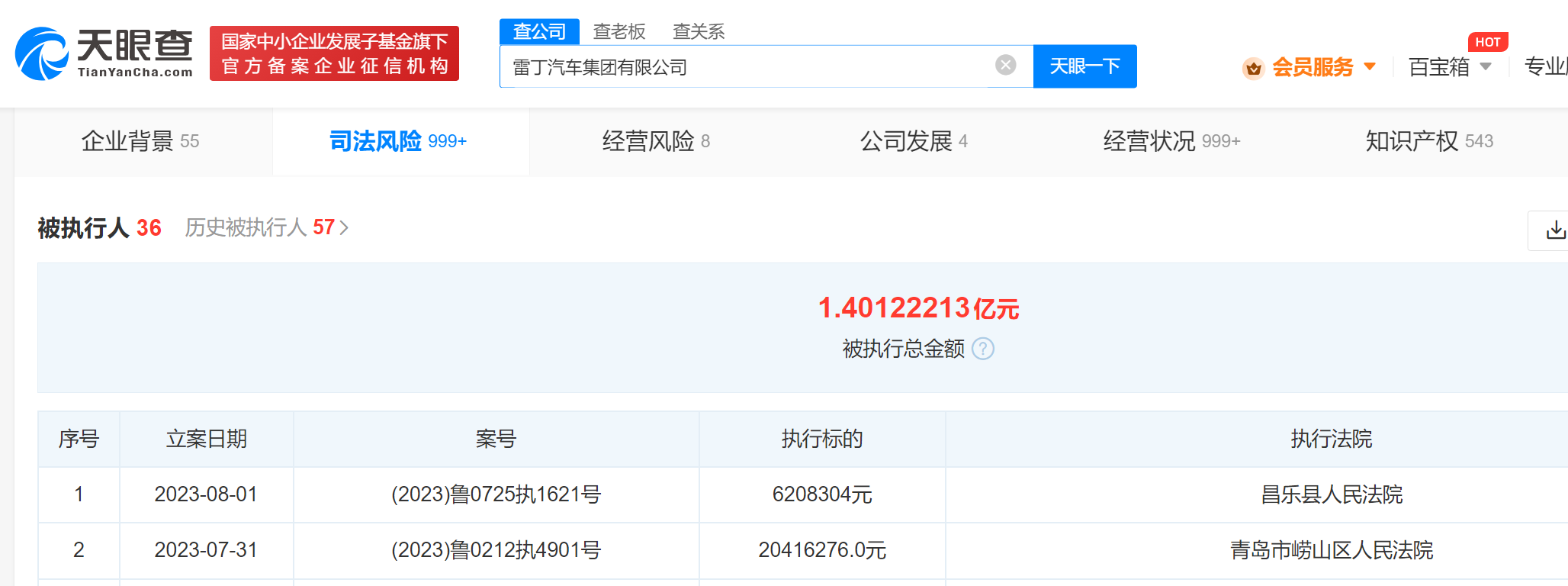The width and height of the screenshot is (1568, 586).
Task: Click total amount 1.40122213亿元
Action: pos(918,308)
